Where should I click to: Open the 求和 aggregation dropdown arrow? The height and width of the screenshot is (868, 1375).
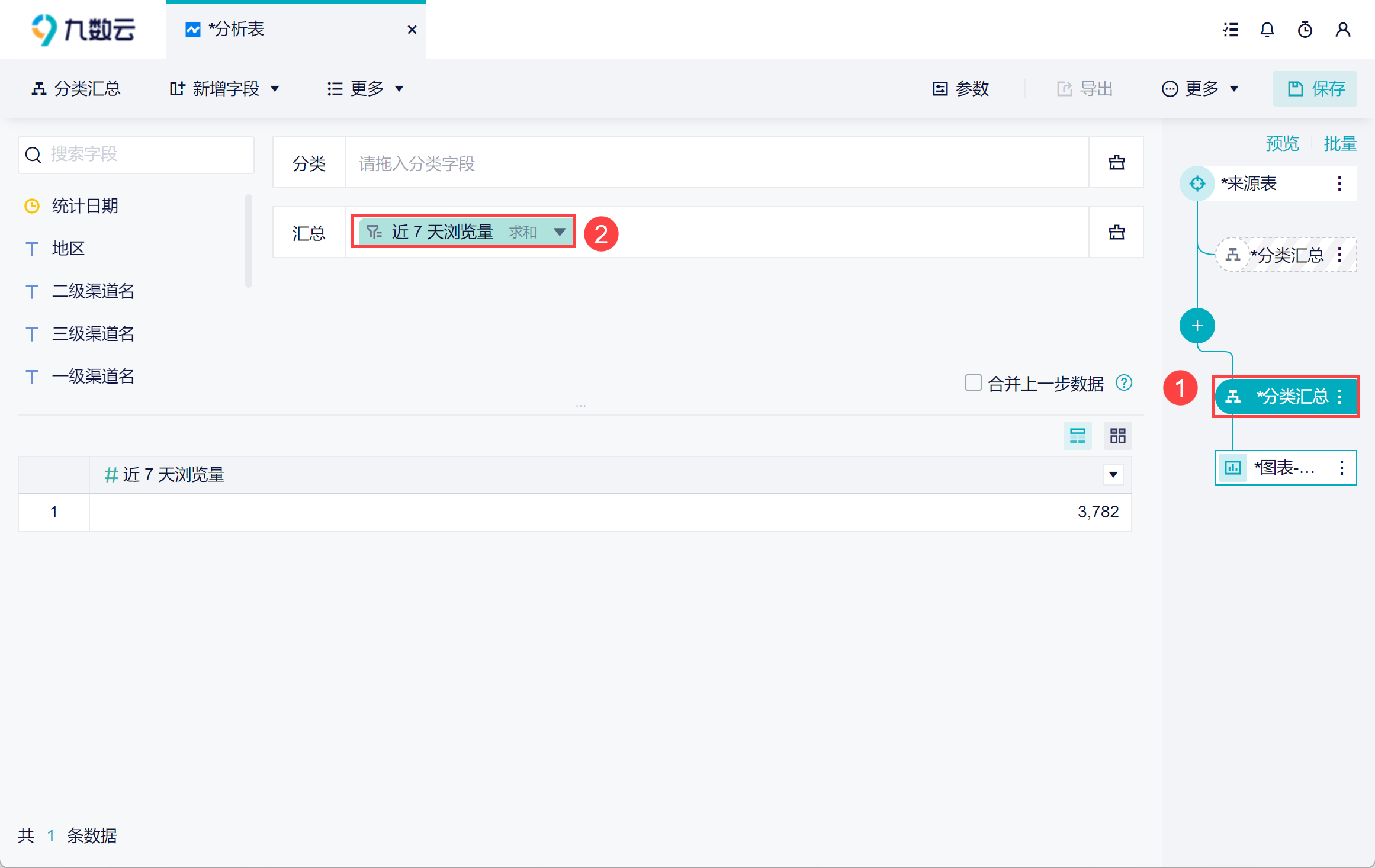(559, 232)
